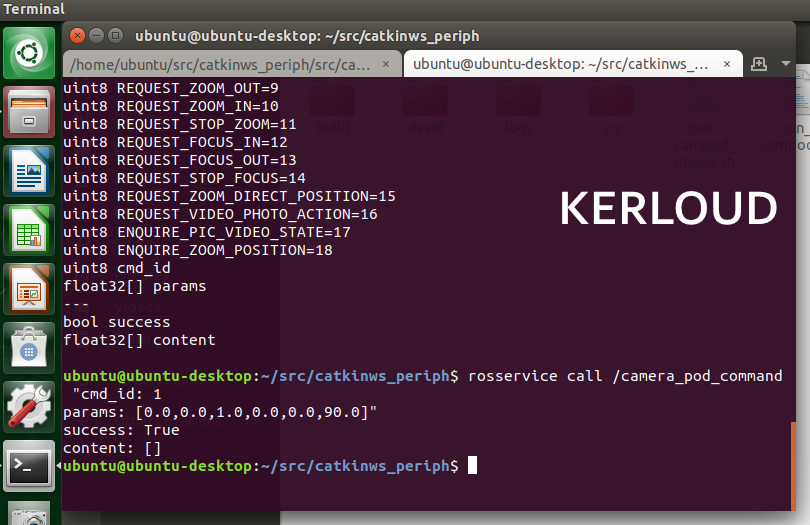The width and height of the screenshot is (810, 525).
Task: Click the cursor at the last prompt
Action: pyautogui.click(x=472, y=466)
